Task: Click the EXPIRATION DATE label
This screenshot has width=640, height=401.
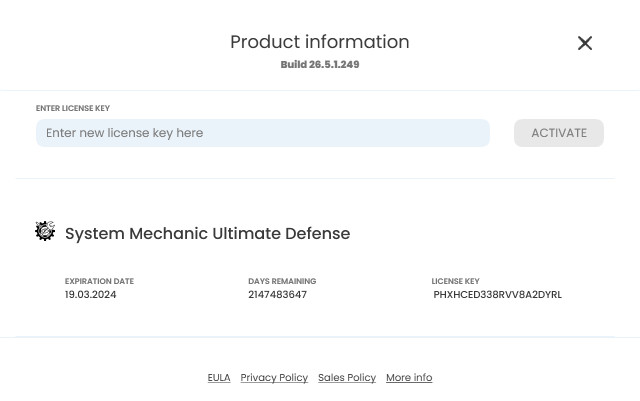Action: point(99,281)
